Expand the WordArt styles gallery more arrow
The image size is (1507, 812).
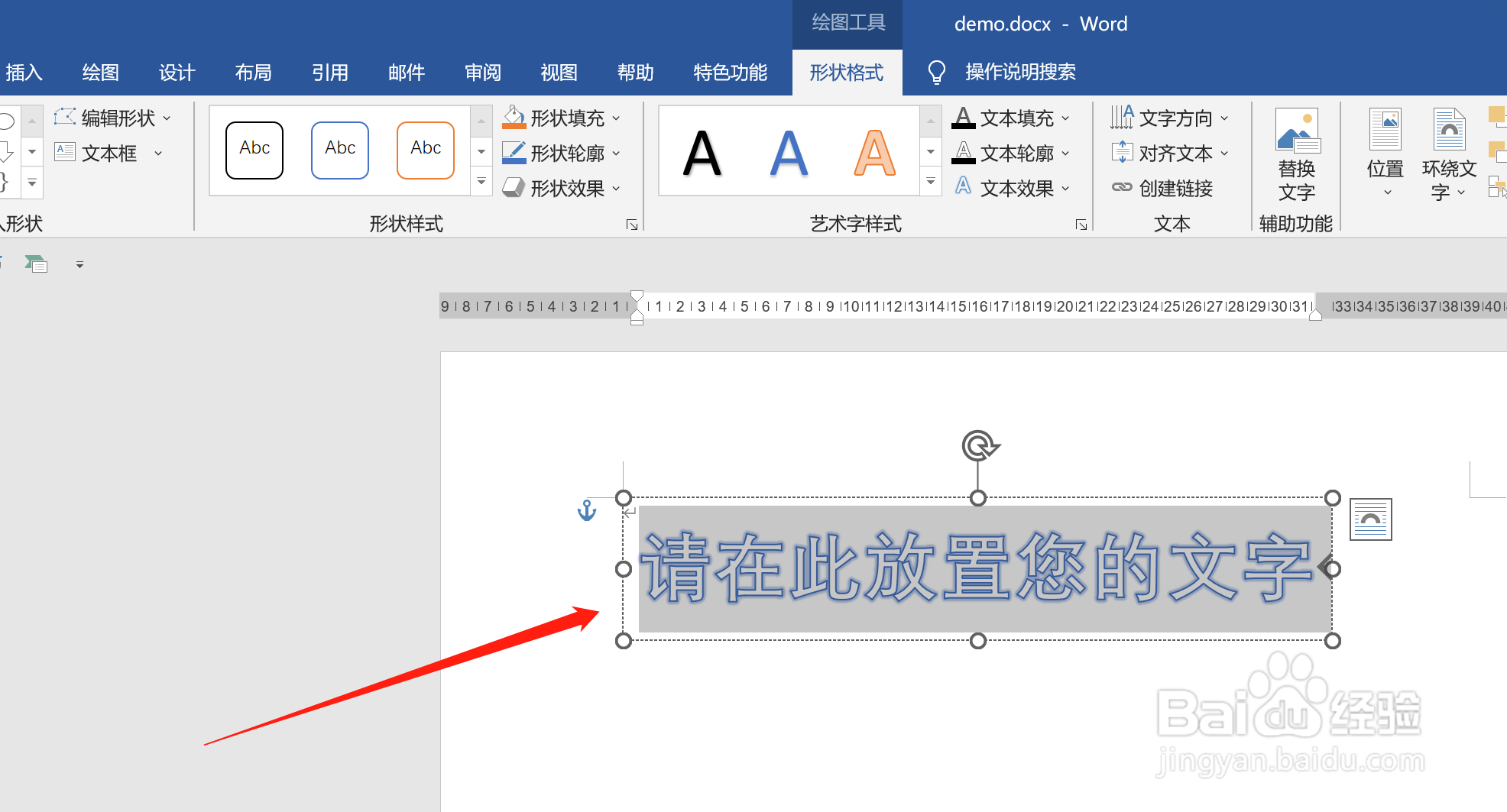(931, 182)
